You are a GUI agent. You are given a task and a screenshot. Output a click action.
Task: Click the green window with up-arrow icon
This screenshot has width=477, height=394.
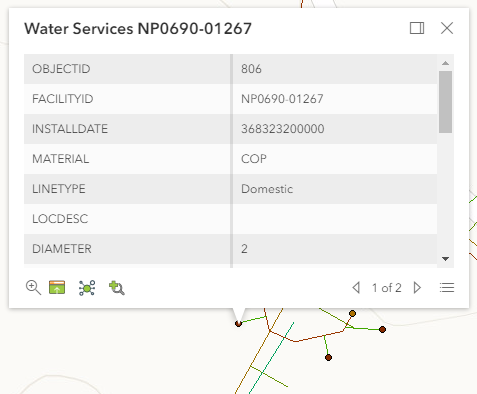(x=57, y=287)
